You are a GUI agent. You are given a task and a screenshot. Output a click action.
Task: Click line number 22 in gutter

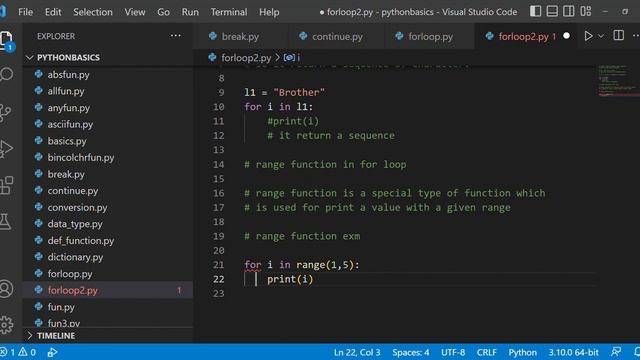[218, 279]
